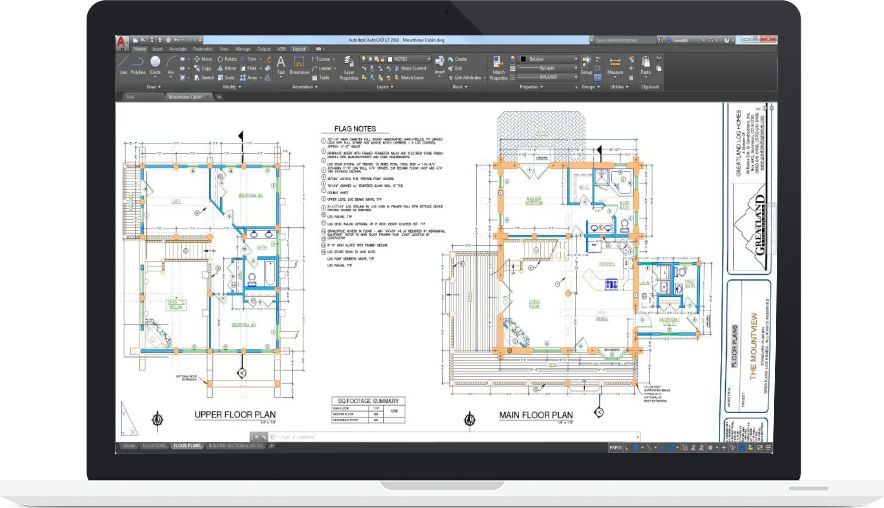
Task: Click the Stretch tool
Action: coord(204,78)
